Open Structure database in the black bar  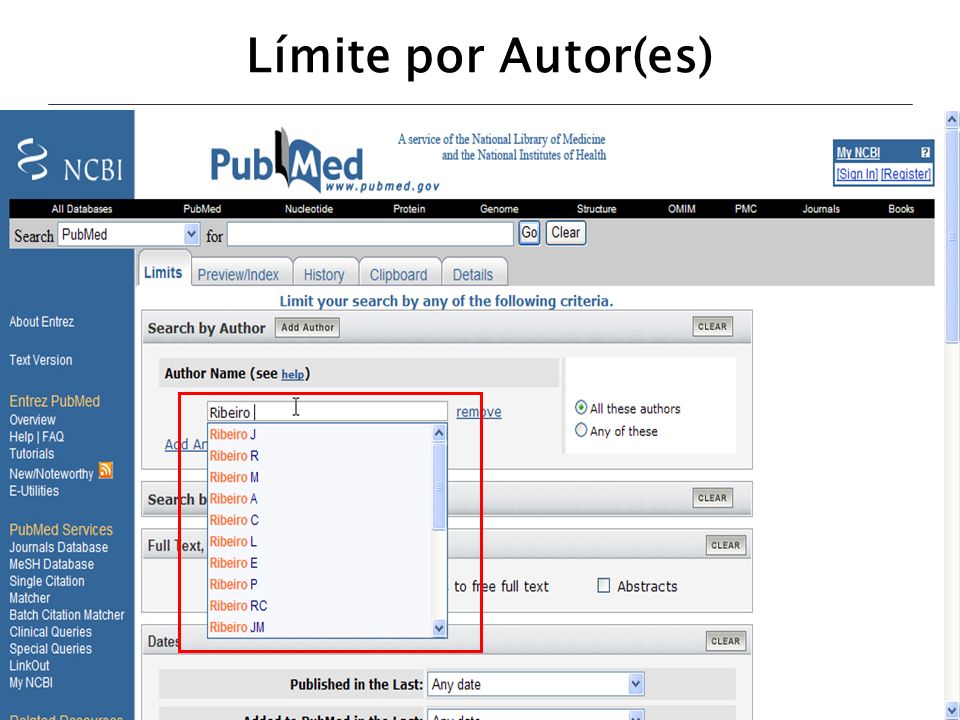[596, 209]
